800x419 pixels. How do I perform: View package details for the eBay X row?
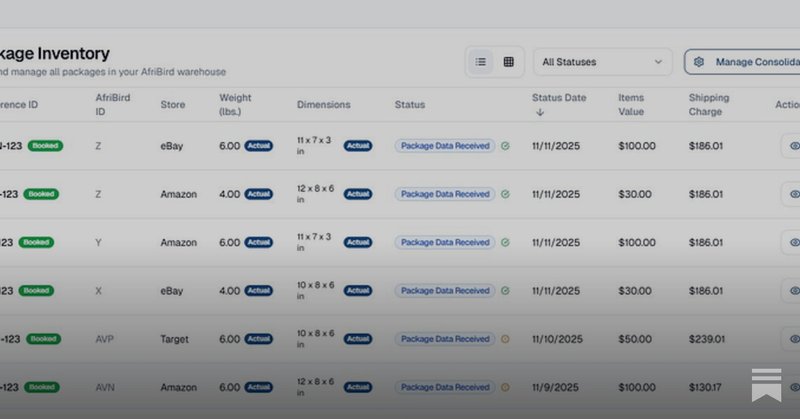[x=791, y=290]
